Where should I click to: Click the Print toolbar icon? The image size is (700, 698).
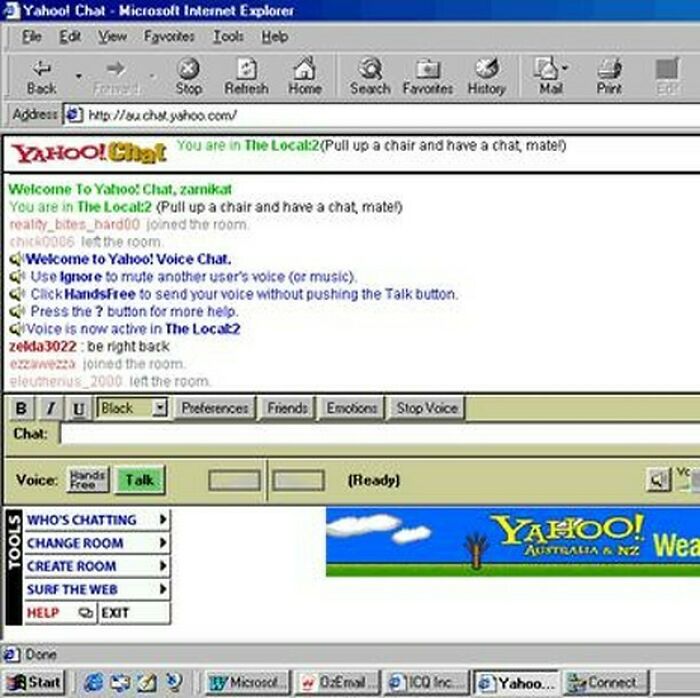pyautogui.click(x=609, y=75)
